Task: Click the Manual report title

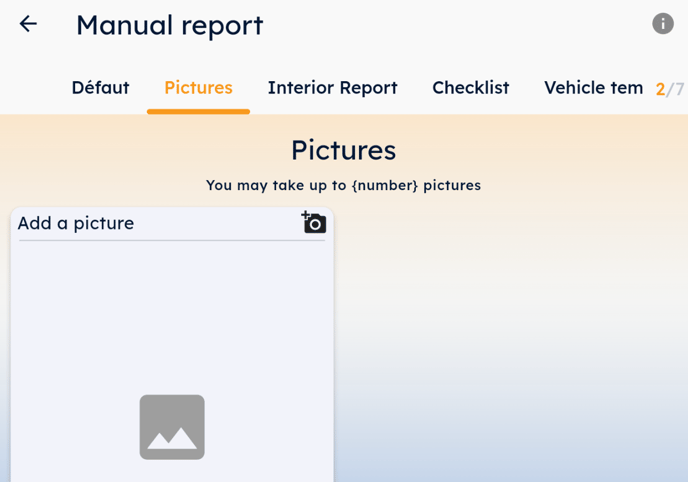Action: tap(170, 25)
